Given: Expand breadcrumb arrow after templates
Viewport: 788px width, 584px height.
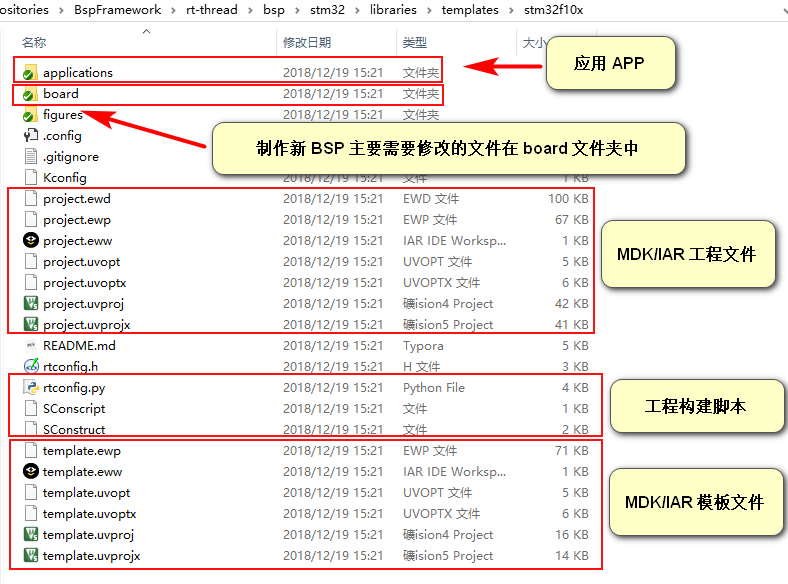Looking at the screenshot, I should click(x=511, y=10).
